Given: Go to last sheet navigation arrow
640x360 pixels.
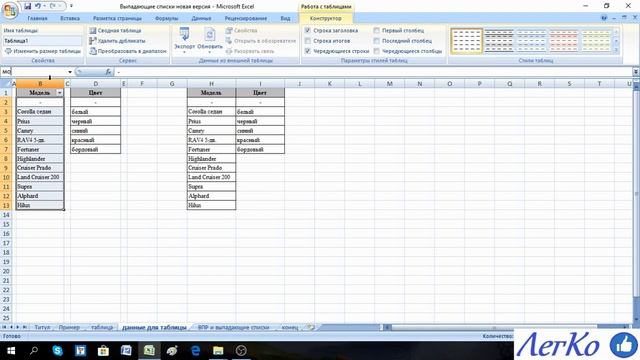Looking at the screenshot, I should pos(24,327).
